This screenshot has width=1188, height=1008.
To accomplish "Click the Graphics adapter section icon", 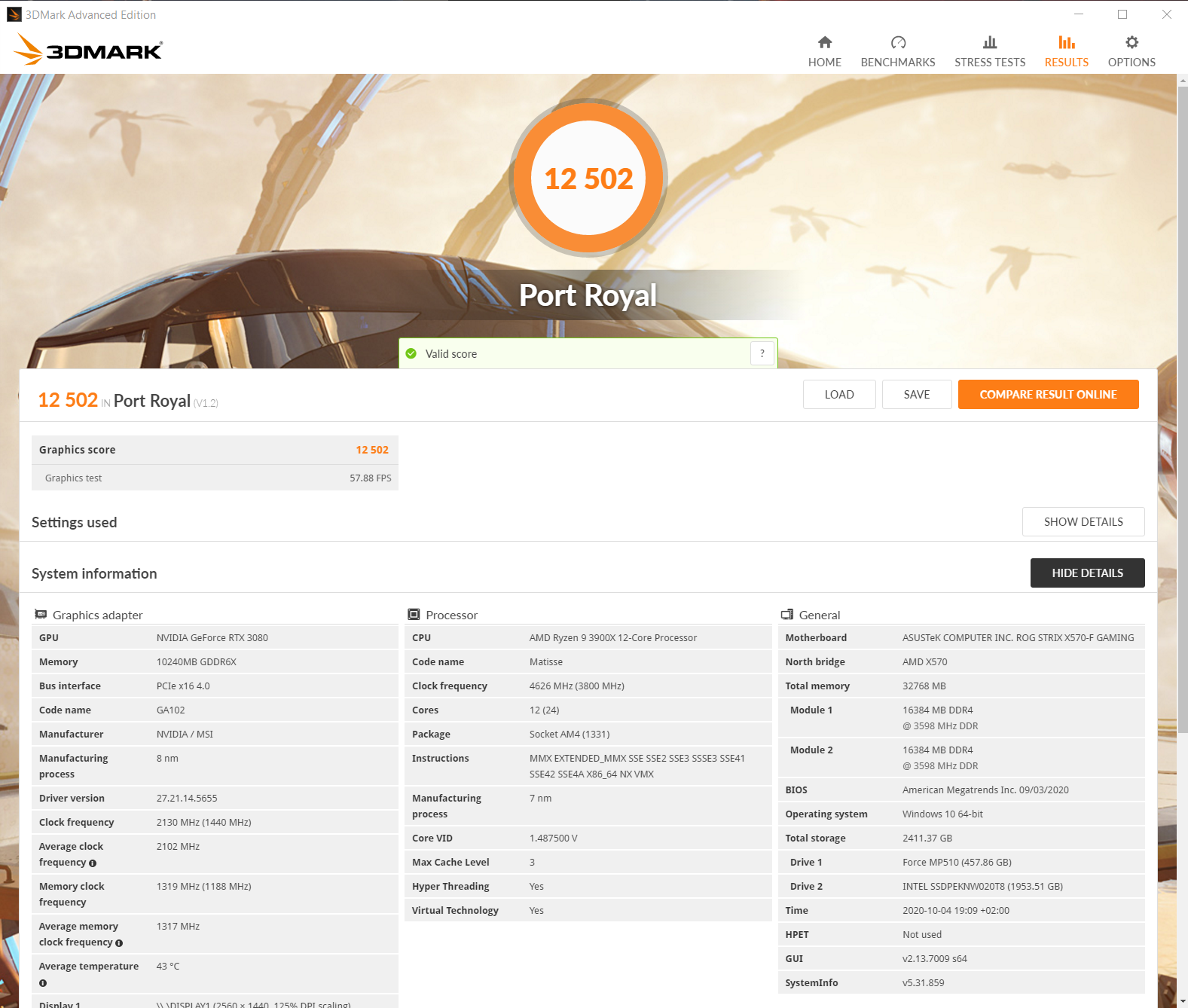I will (41, 614).
